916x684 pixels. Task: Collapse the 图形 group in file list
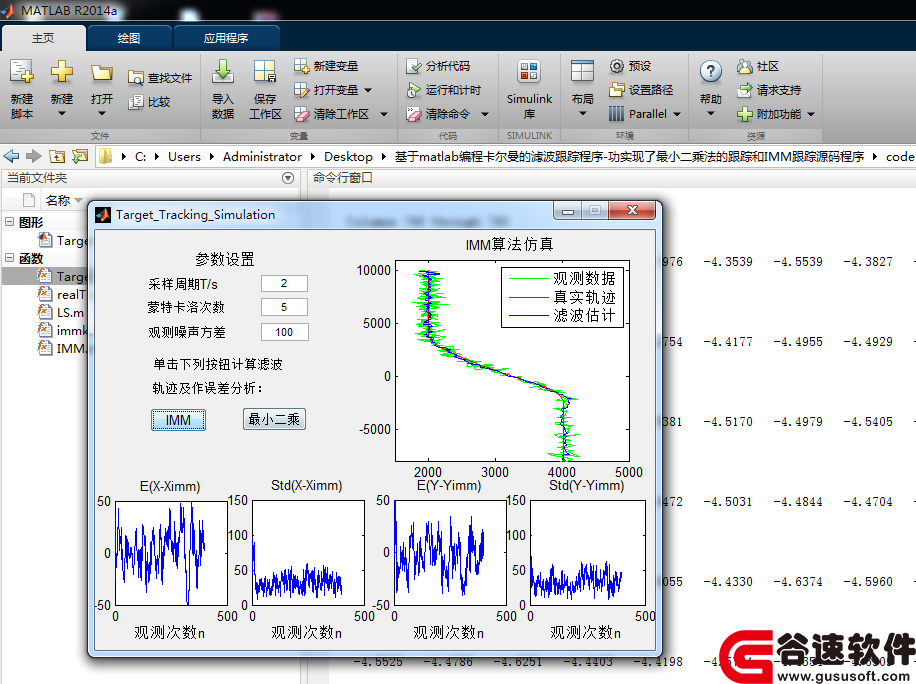click(9, 222)
